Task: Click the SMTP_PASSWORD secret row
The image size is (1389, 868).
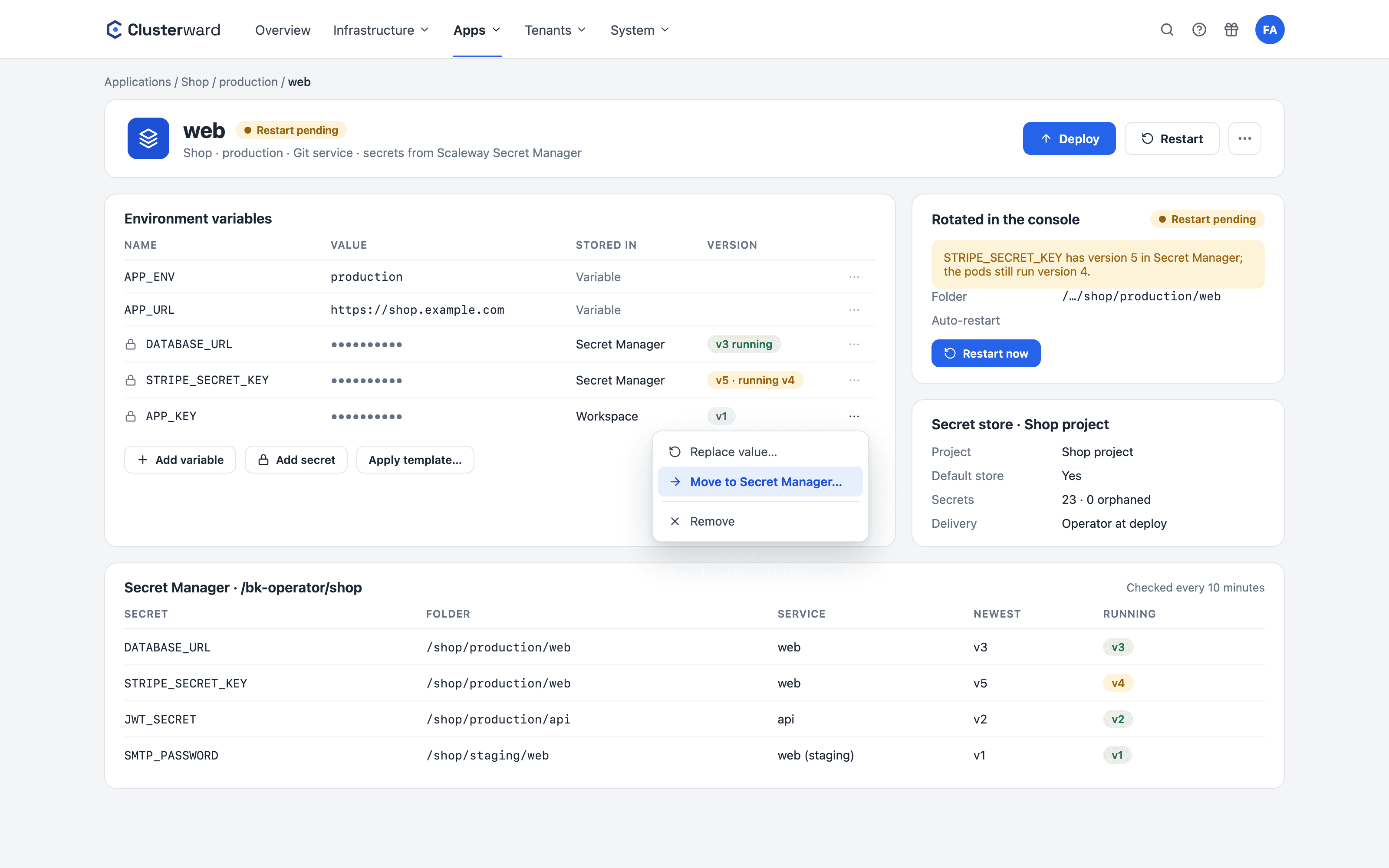Action: click(694, 756)
